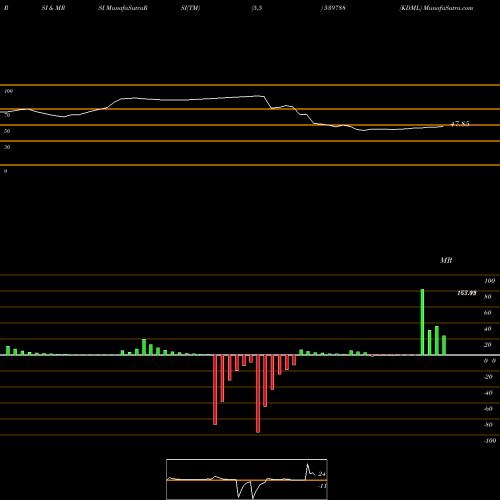Click the "24" label in mini chart
This screenshot has height=500, width=500.
pyautogui.click(x=322, y=474)
